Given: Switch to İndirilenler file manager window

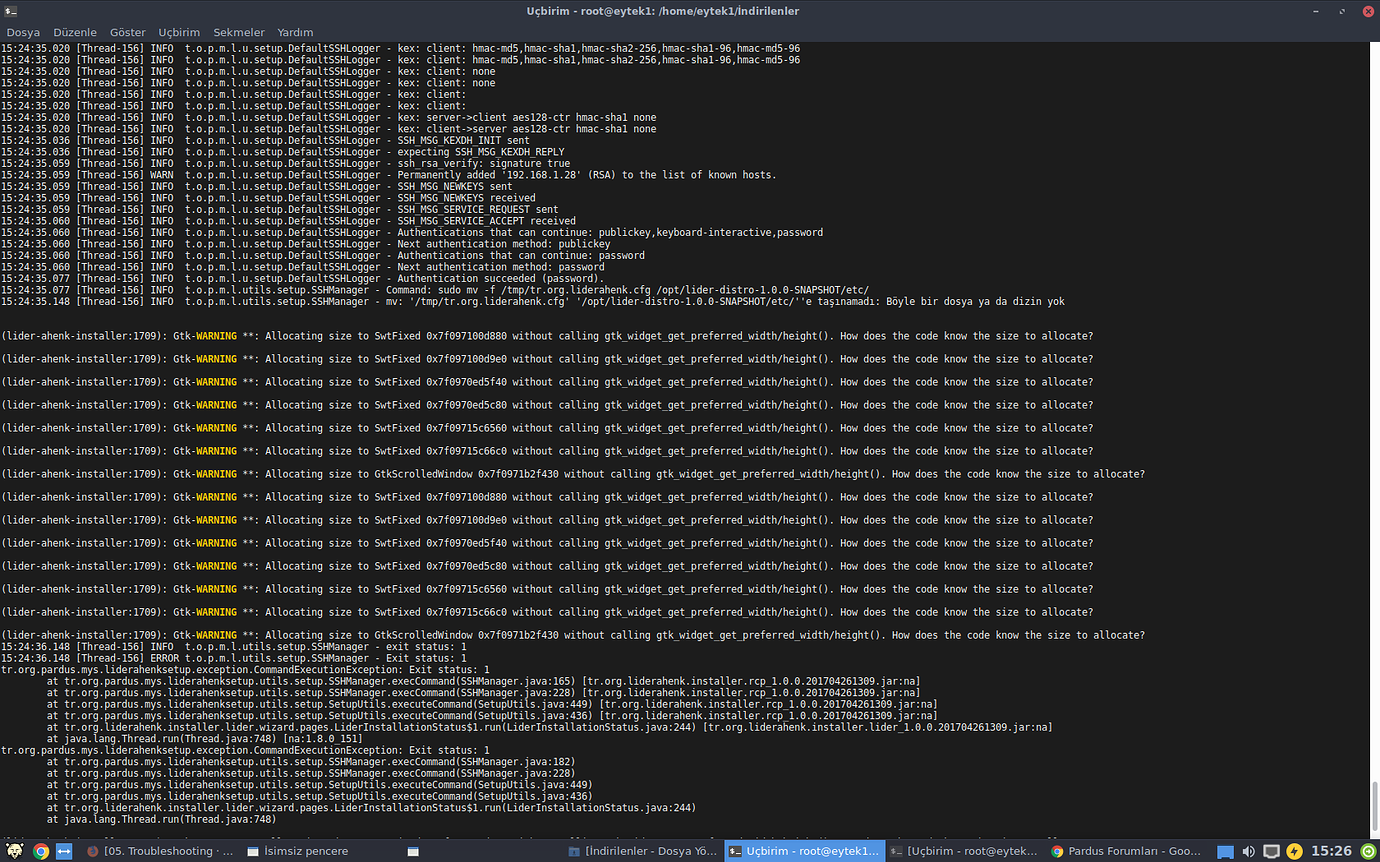Looking at the screenshot, I should [x=640, y=851].
